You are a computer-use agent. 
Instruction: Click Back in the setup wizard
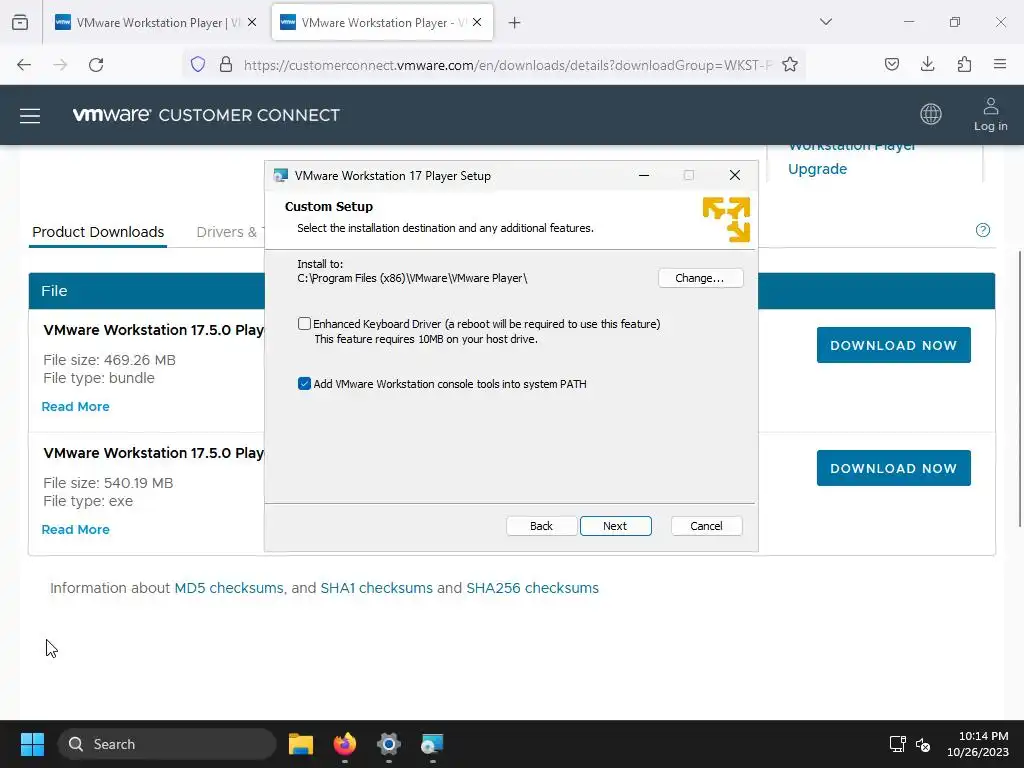541,526
